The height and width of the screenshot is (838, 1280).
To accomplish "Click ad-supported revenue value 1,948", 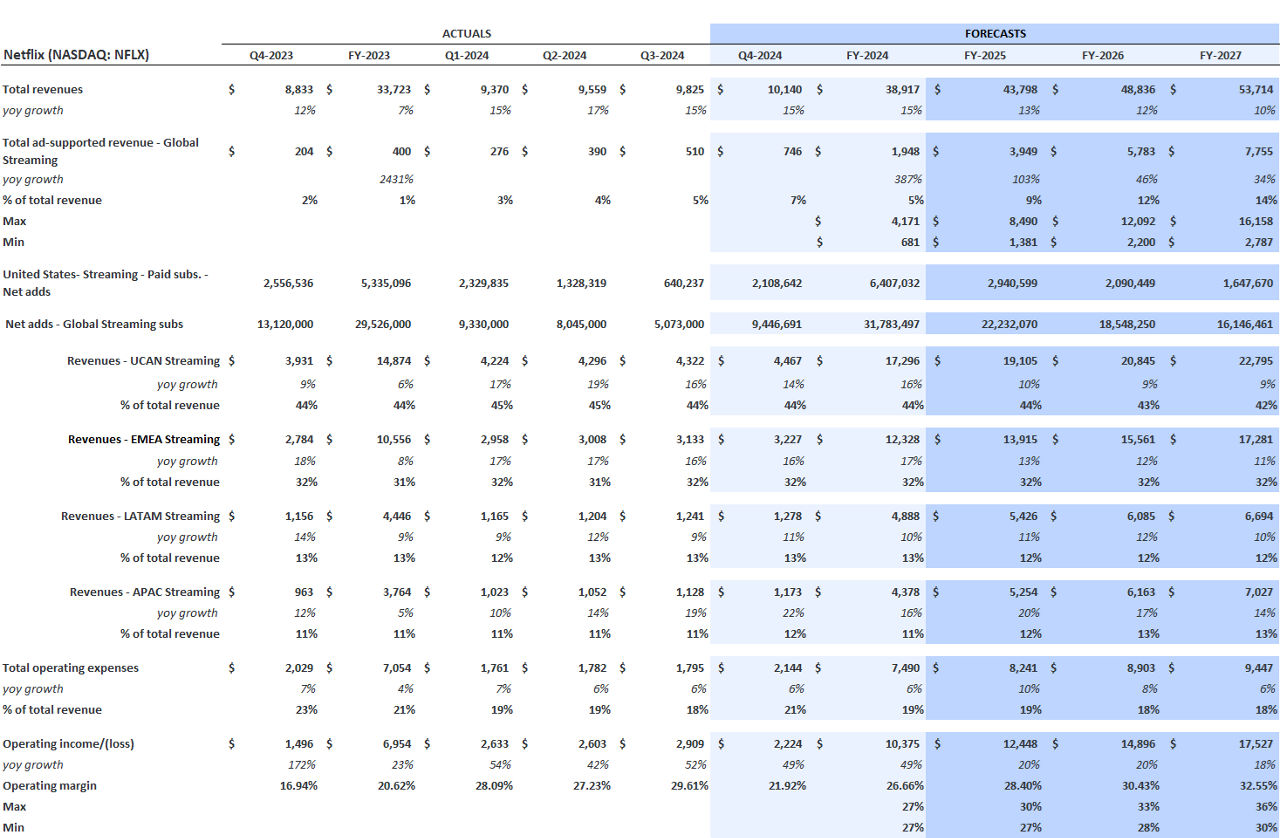I will click(x=904, y=152).
